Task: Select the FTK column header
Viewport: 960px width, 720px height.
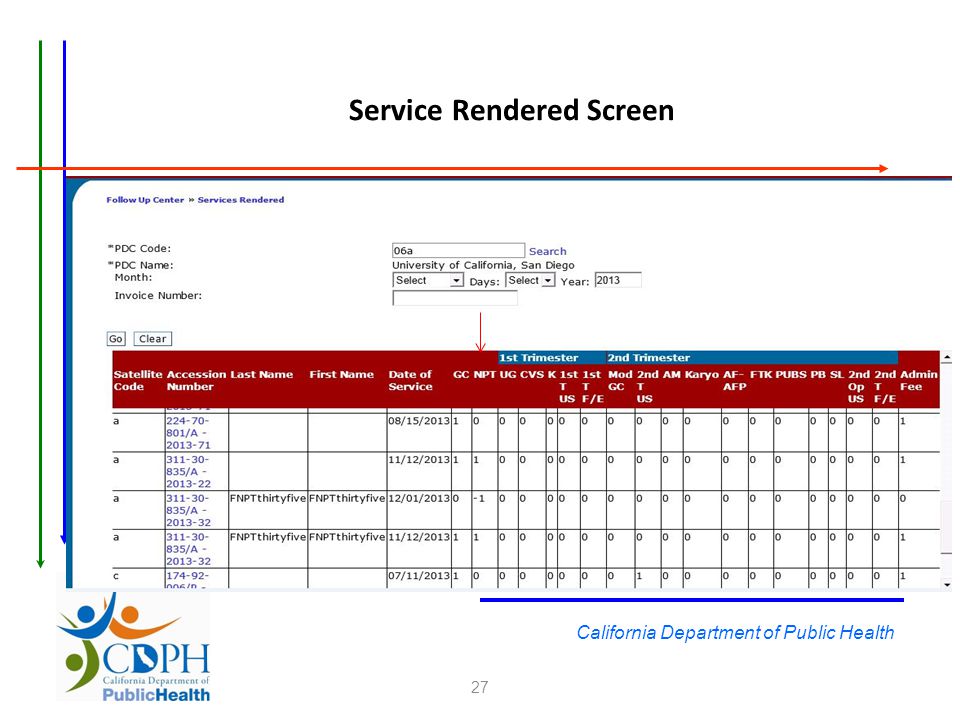Action: pyautogui.click(x=761, y=374)
